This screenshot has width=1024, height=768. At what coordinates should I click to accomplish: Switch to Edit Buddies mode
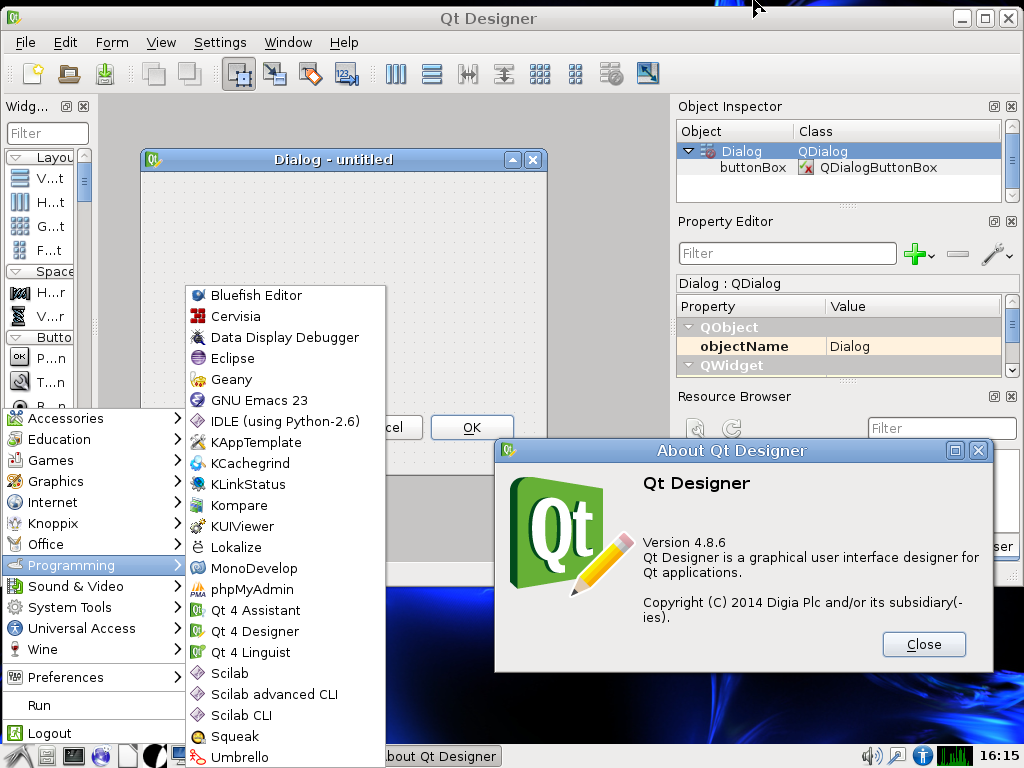(311, 73)
